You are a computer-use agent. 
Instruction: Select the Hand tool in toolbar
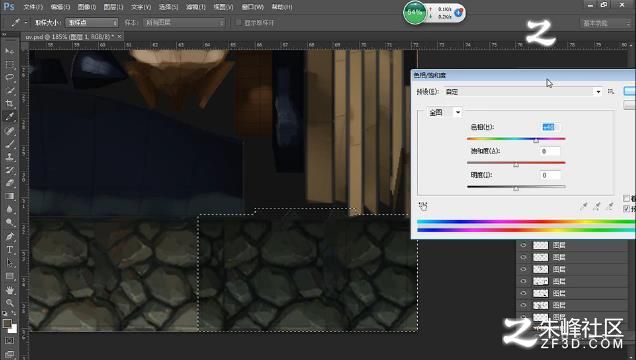click(9, 289)
